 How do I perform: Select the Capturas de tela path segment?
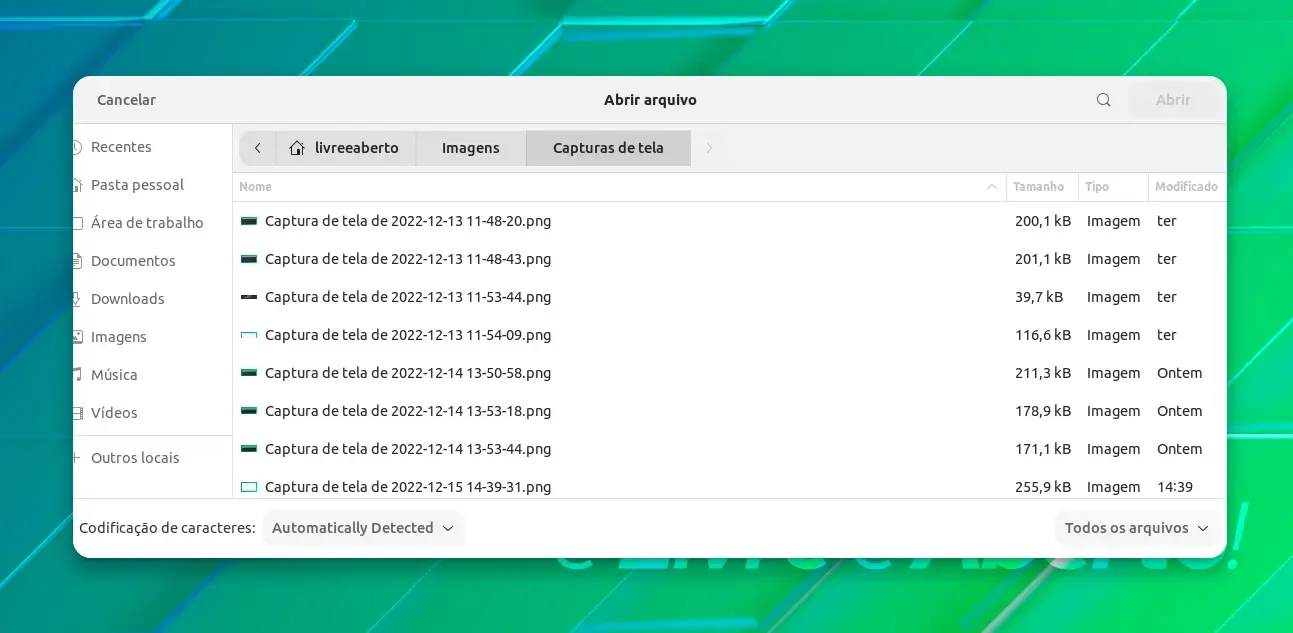point(608,148)
